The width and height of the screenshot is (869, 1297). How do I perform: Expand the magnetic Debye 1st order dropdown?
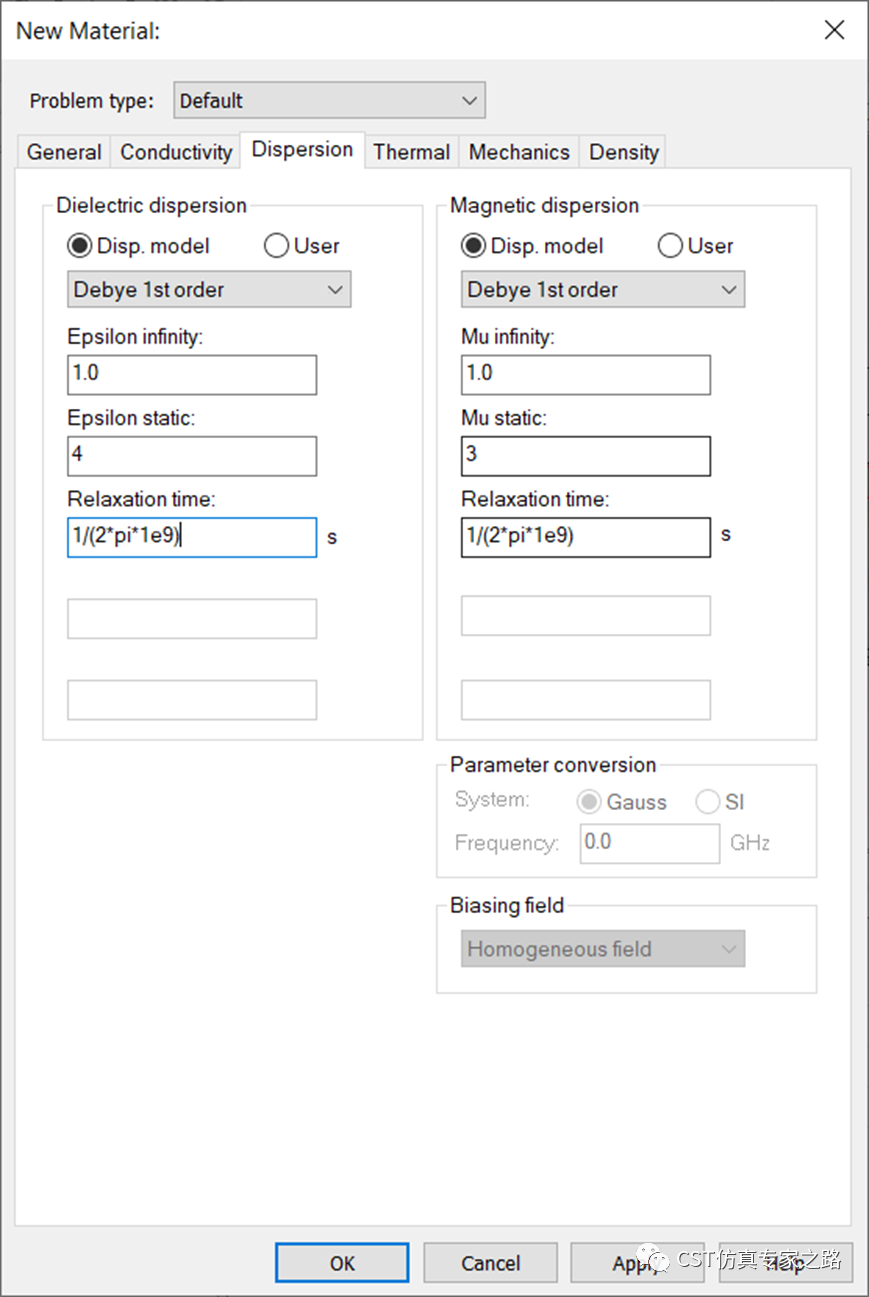(603, 290)
